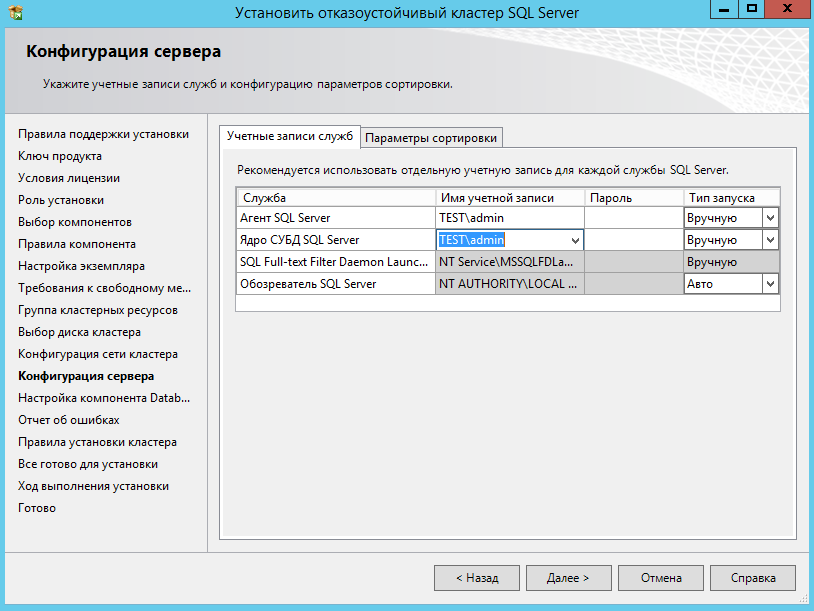
Task: Go to Конфигурация сети кластера step
Action: tap(98, 354)
